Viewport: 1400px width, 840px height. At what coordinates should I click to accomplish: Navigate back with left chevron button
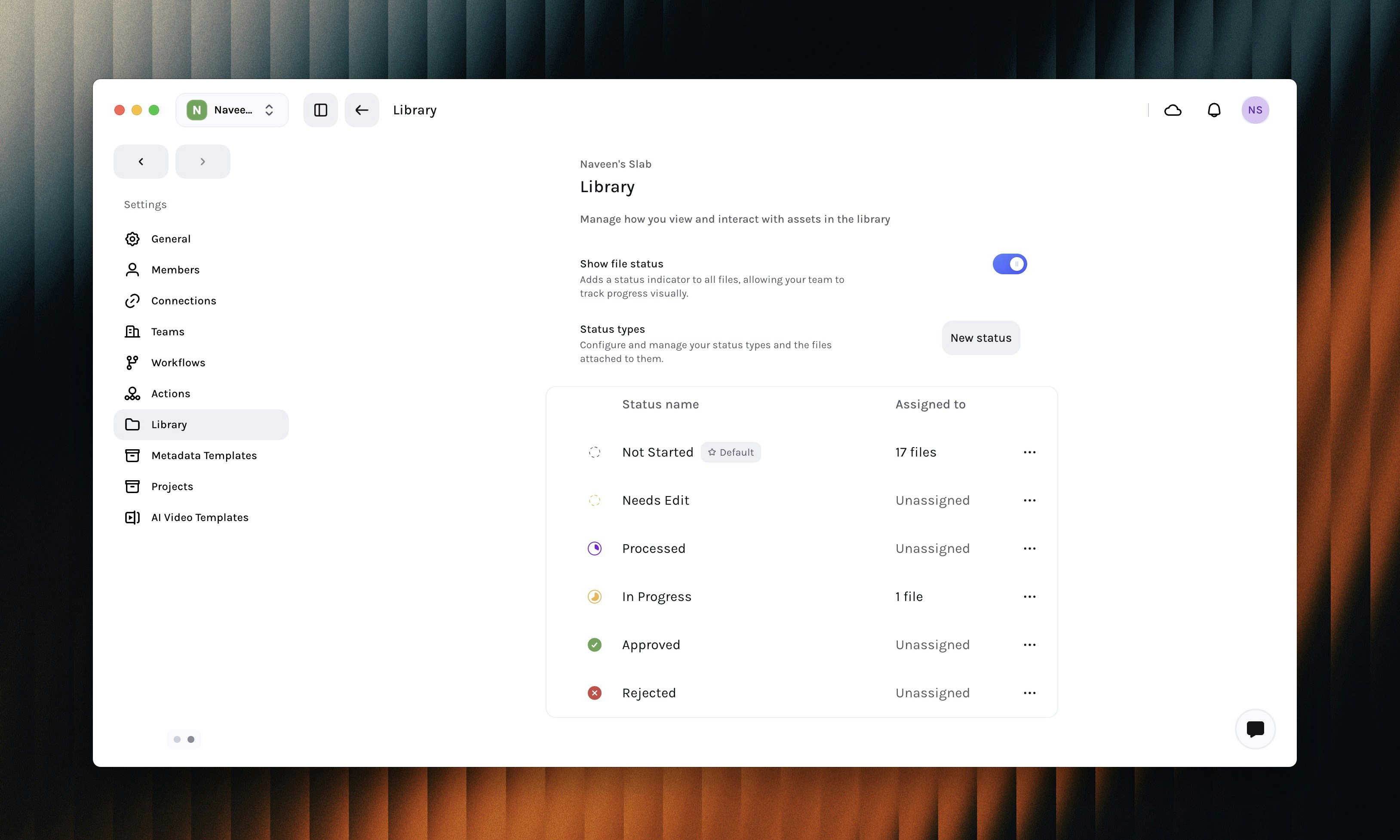[x=141, y=161]
